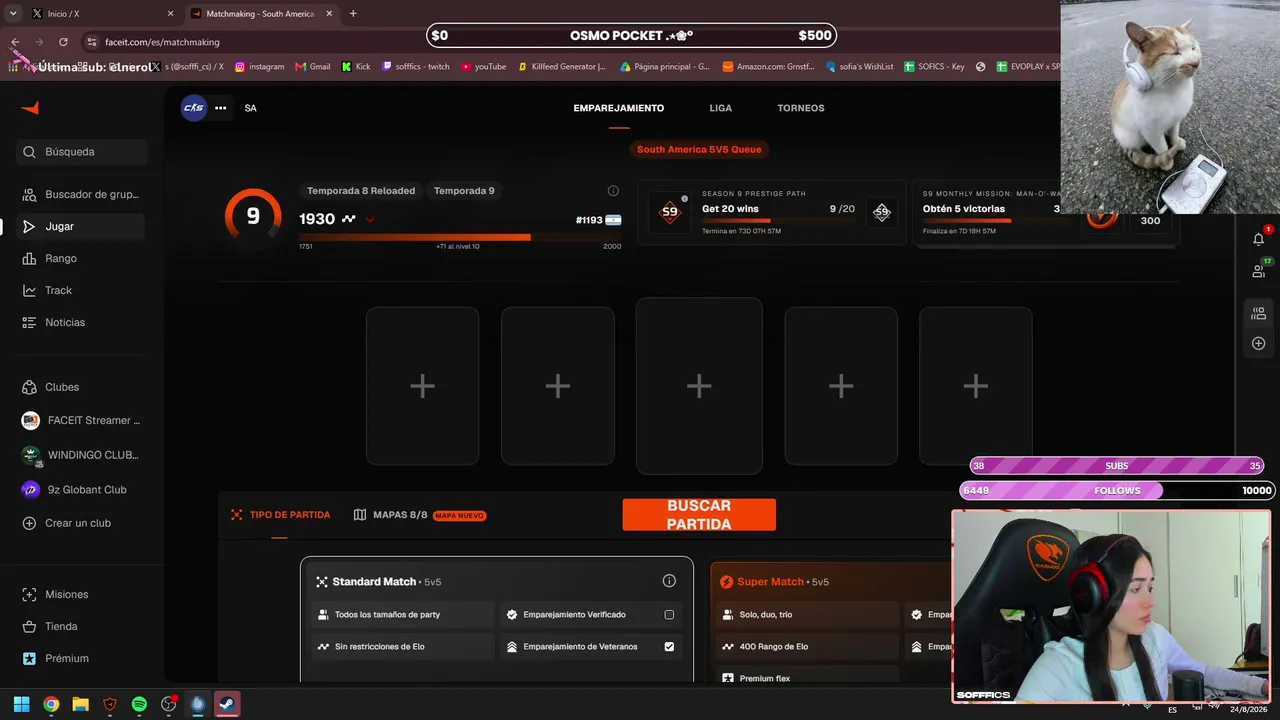Open Clubes section in sidebar
The height and width of the screenshot is (720, 1280).
tap(81, 387)
